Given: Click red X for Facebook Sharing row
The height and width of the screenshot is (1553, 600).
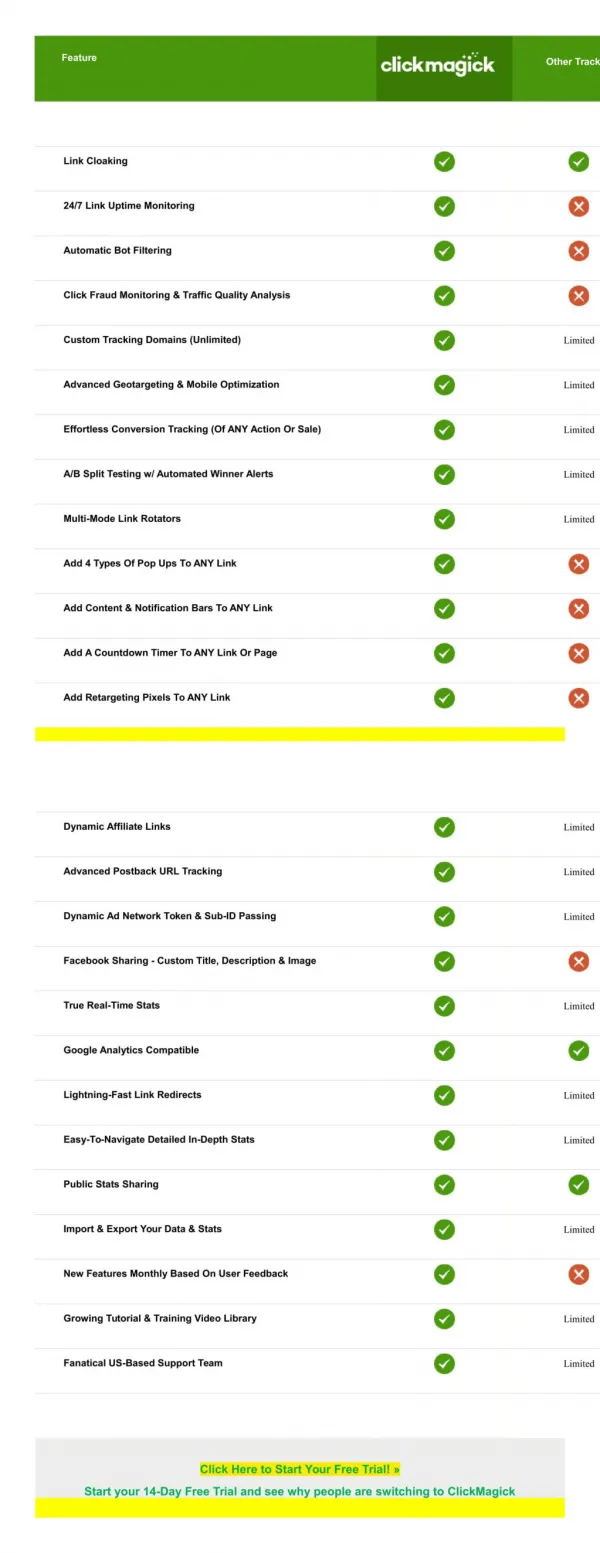Looking at the screenshot, I should point(578,961).
